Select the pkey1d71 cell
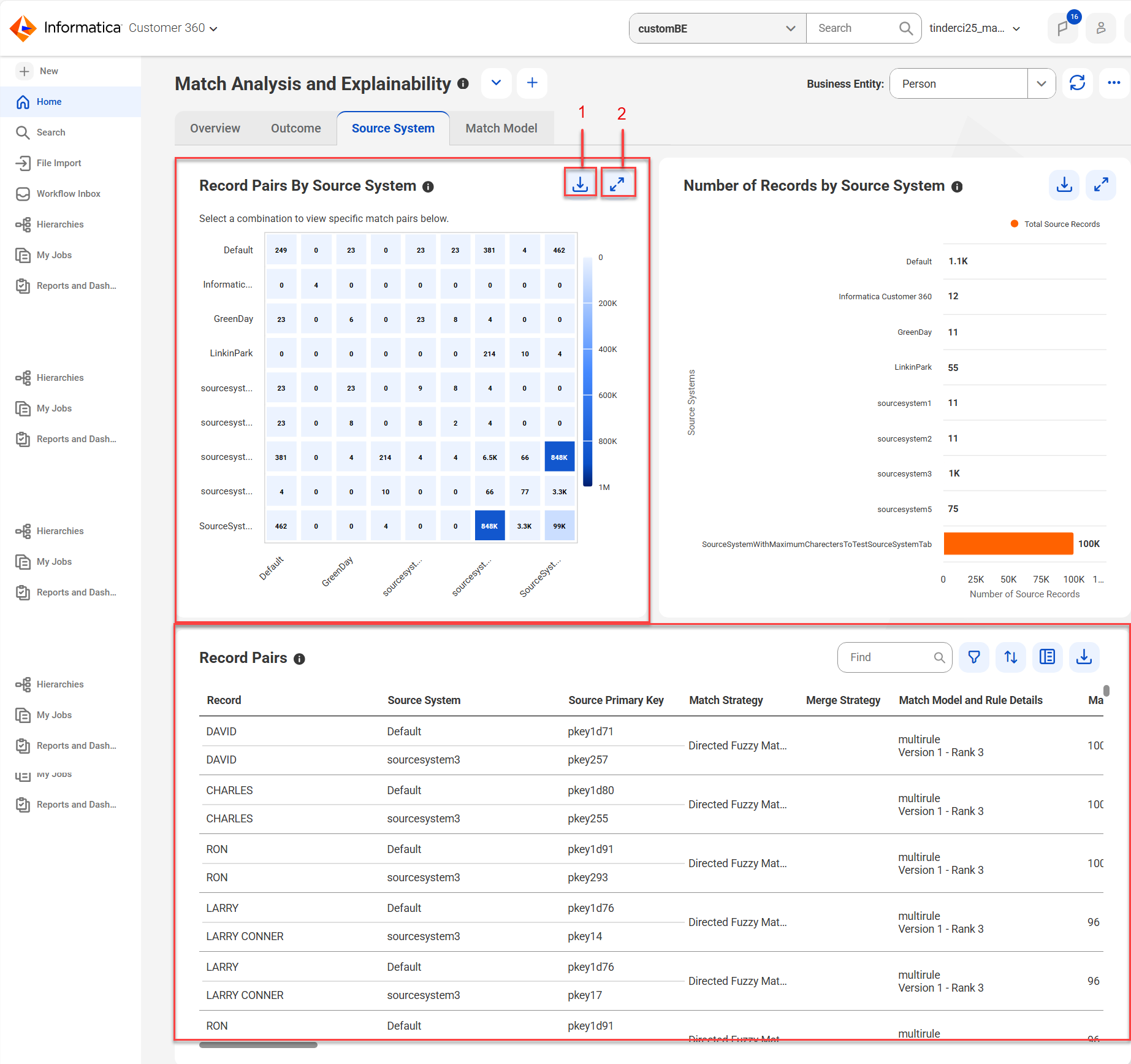Image resolution: width=1131 pixels, height=1064 pixels. click(590, 731)
